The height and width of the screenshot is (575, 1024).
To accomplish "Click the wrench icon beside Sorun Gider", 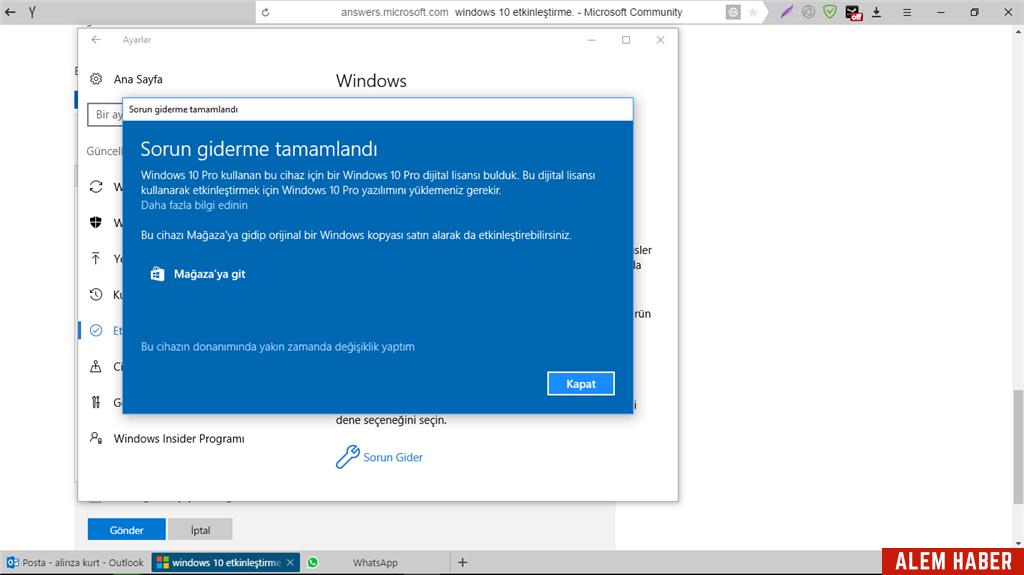I will pyautogui.click(x=347, y=457).
